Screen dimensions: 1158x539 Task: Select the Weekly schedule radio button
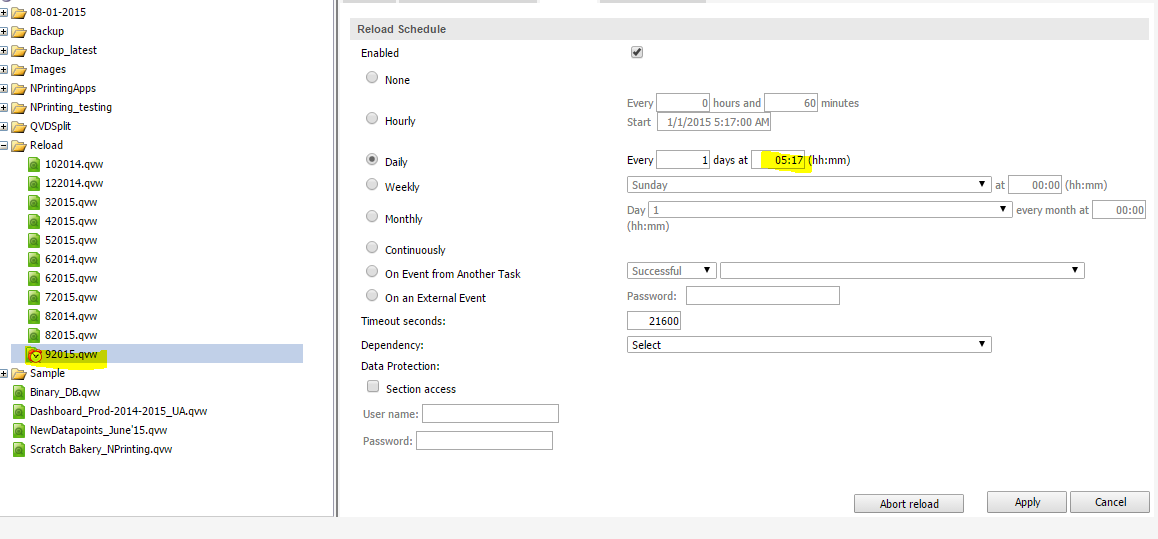click(372, 185)
